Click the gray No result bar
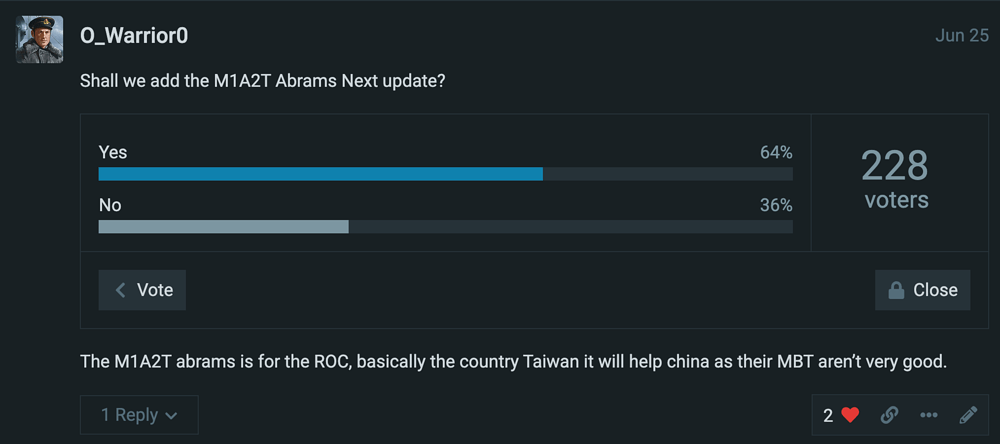 tap(223, 227)
